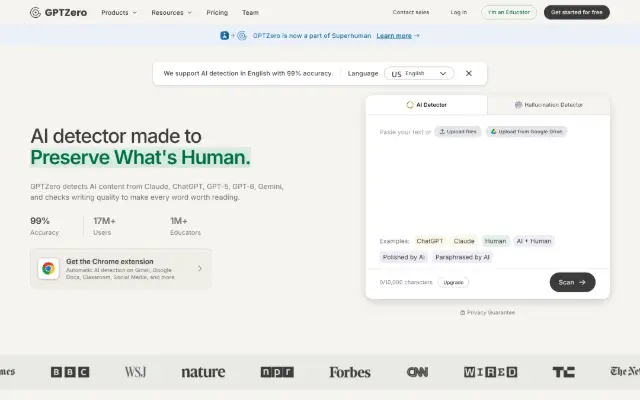Click the Scan button
Image resolution: width=640 pixels, height=400 pixels.
(x=572, y=282)
